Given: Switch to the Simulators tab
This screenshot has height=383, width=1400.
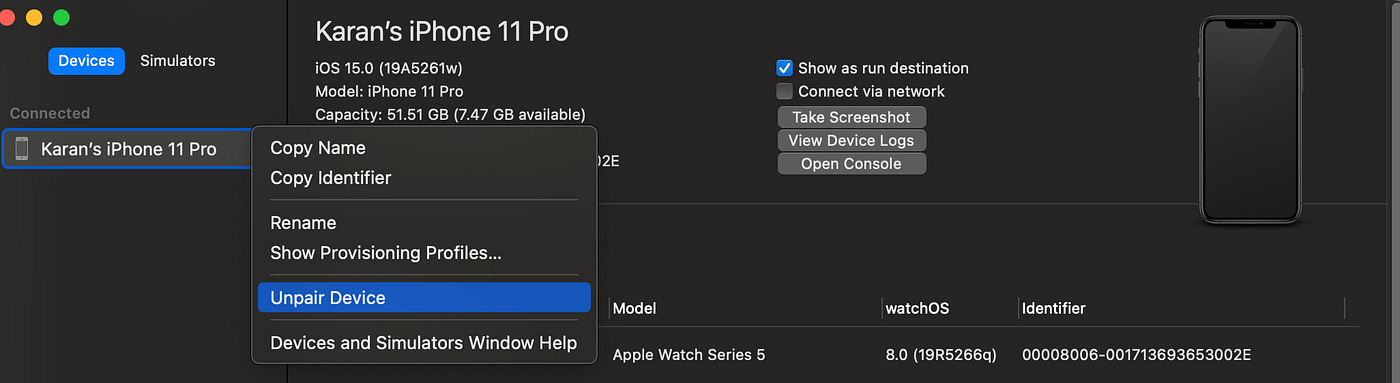Looking at the screenshot, I should [178, 61].
